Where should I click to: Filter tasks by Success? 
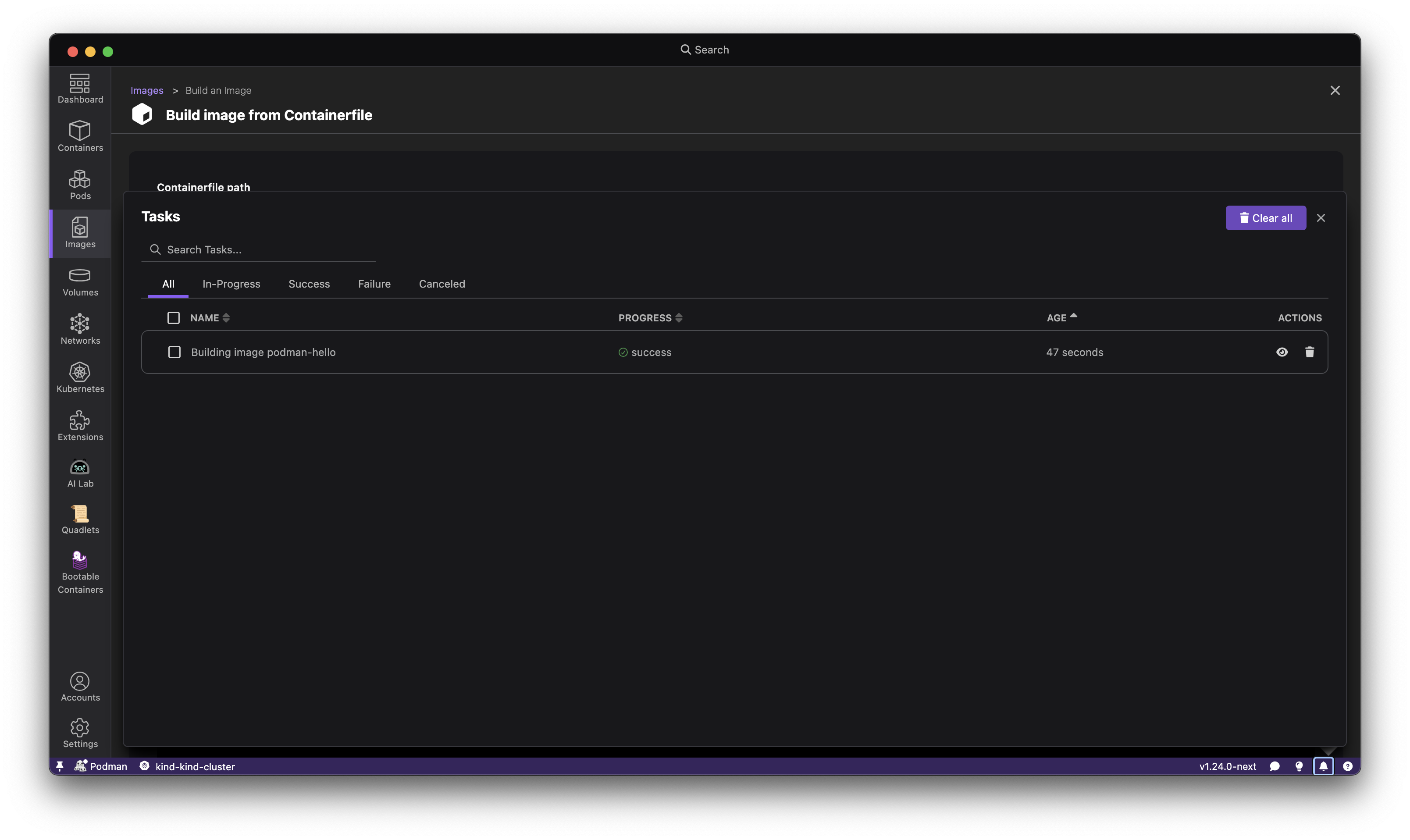pos(309,284)
